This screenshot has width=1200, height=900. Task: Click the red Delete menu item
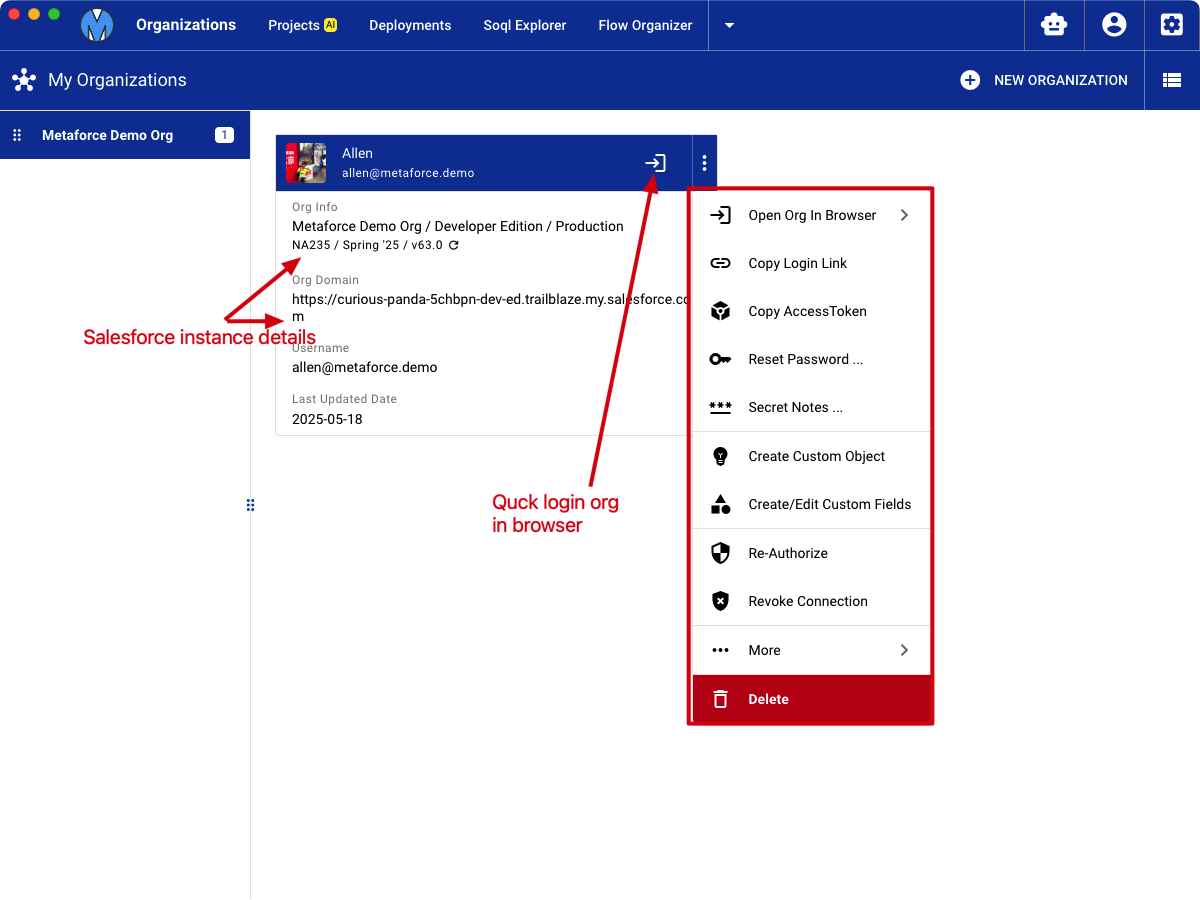pos(812,699)
